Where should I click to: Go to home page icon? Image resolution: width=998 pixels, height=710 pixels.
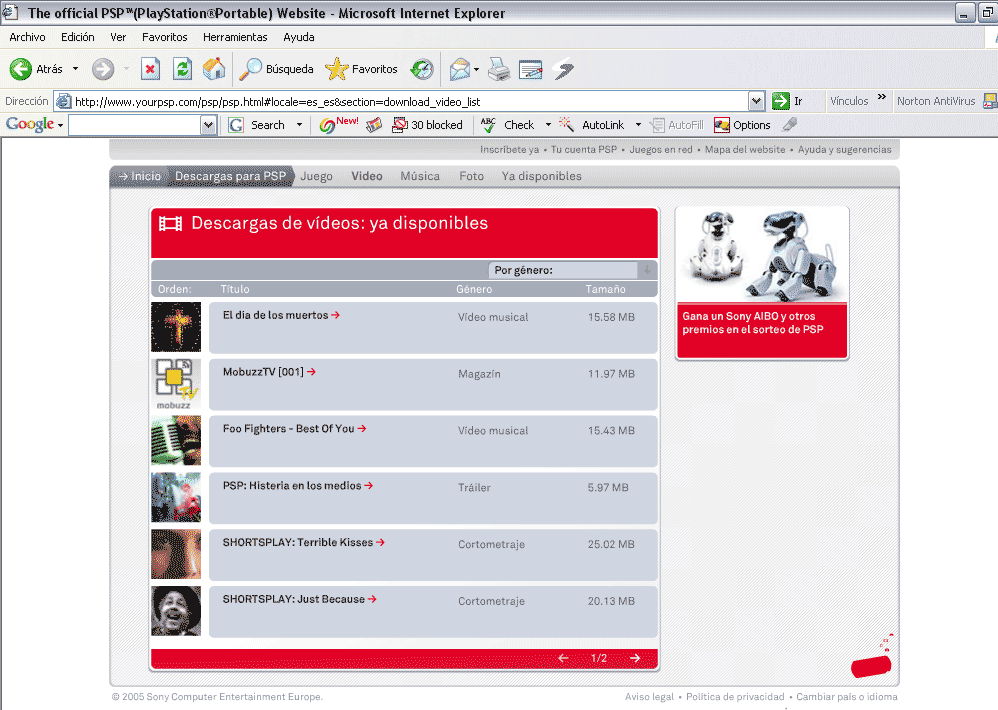pyautogui.click(x=214, y=69)
